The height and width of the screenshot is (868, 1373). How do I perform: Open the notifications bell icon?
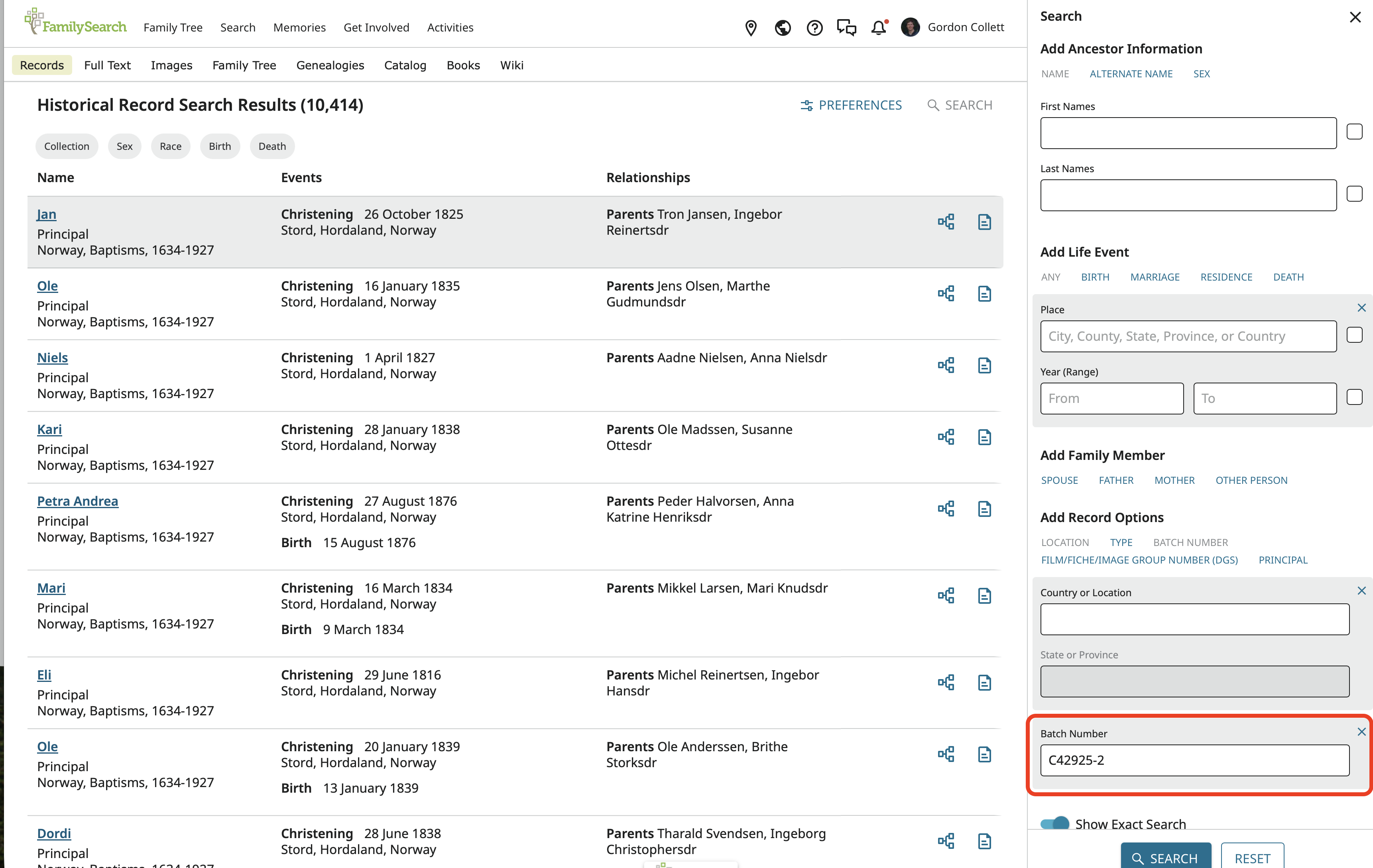(879, 27)
